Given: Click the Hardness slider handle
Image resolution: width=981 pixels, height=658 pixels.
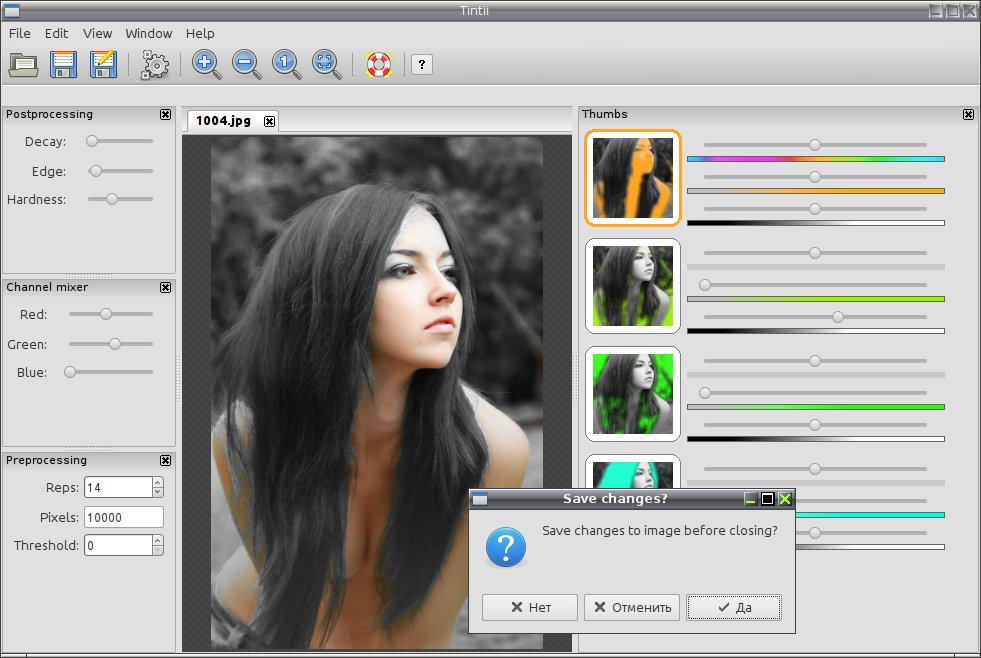Looking at the screenshot, I should coord(111,199).
